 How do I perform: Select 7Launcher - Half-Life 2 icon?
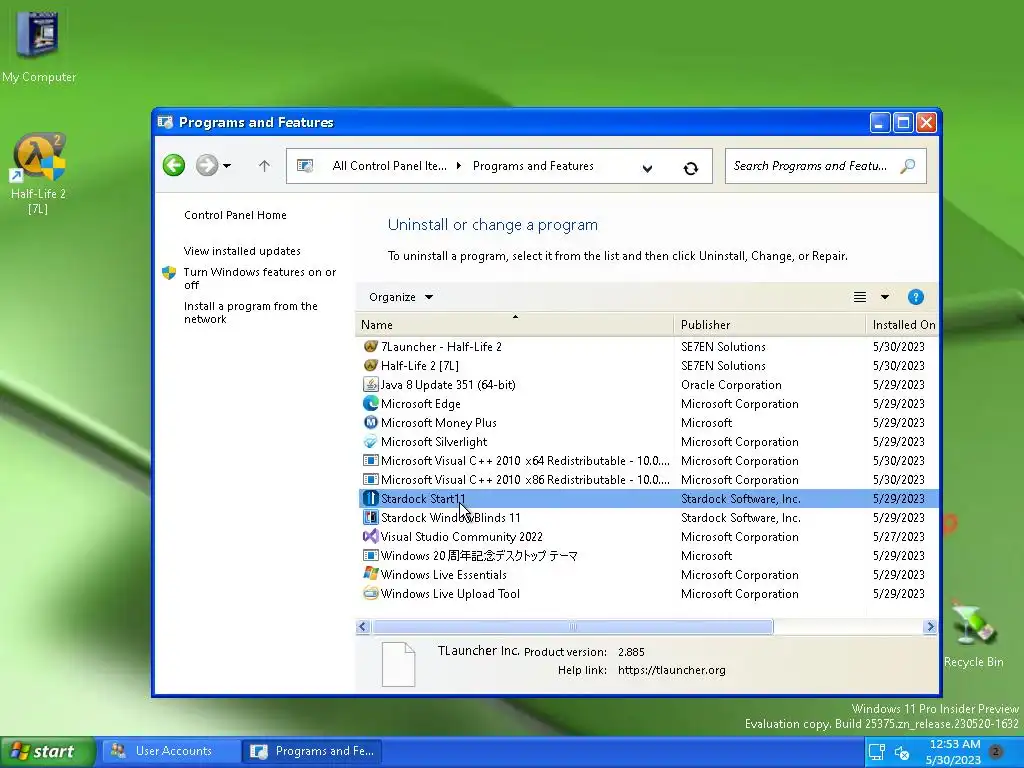(370, 346)
